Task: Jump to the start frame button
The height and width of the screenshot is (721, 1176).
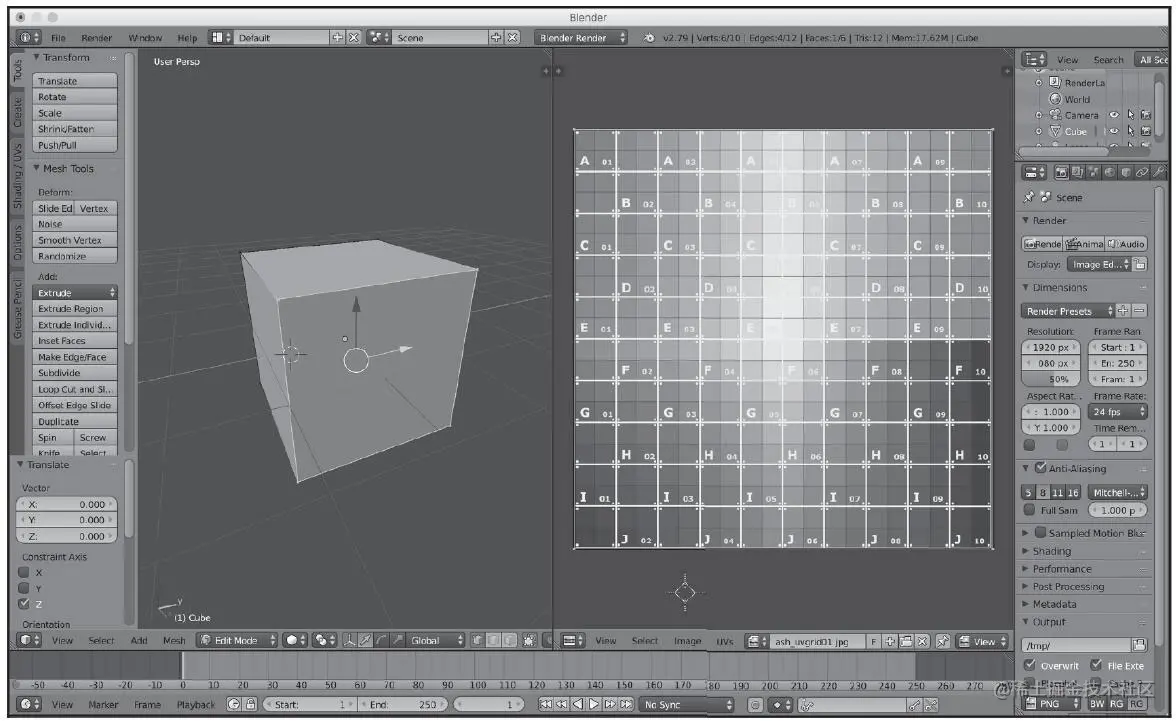Action: click(x=545, y=704)
